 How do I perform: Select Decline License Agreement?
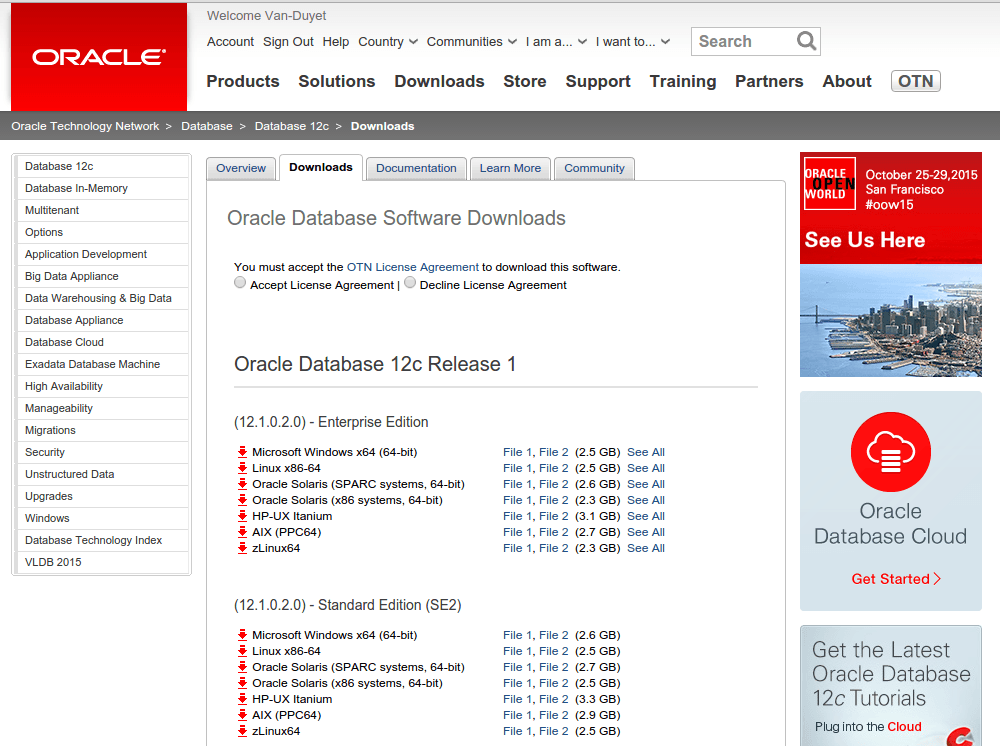click(409, 282)
